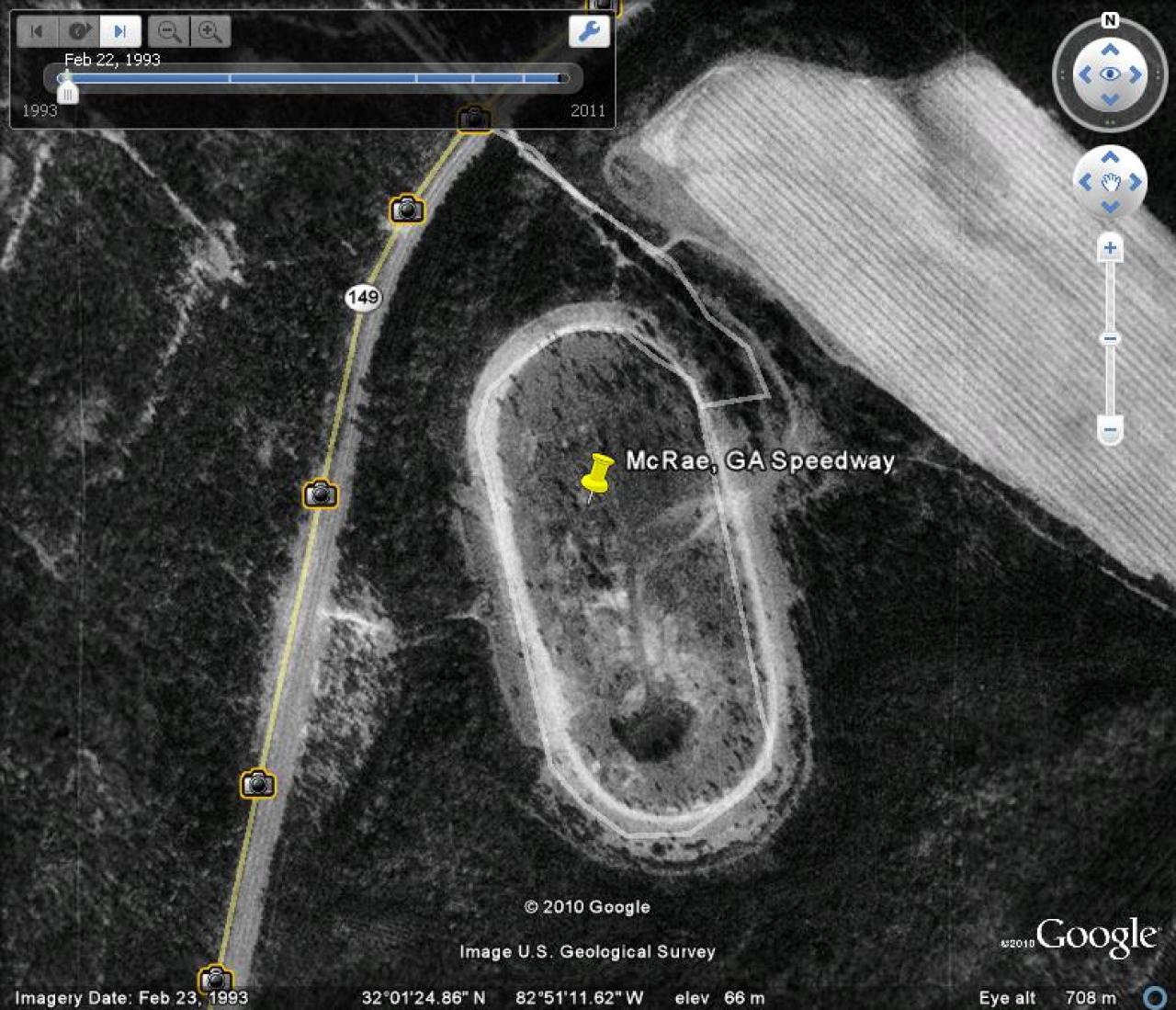The height and width of the screenshot is (1010, 1176).
Task: Step forward to the next imagery date
Action: [x=120, y=32]
